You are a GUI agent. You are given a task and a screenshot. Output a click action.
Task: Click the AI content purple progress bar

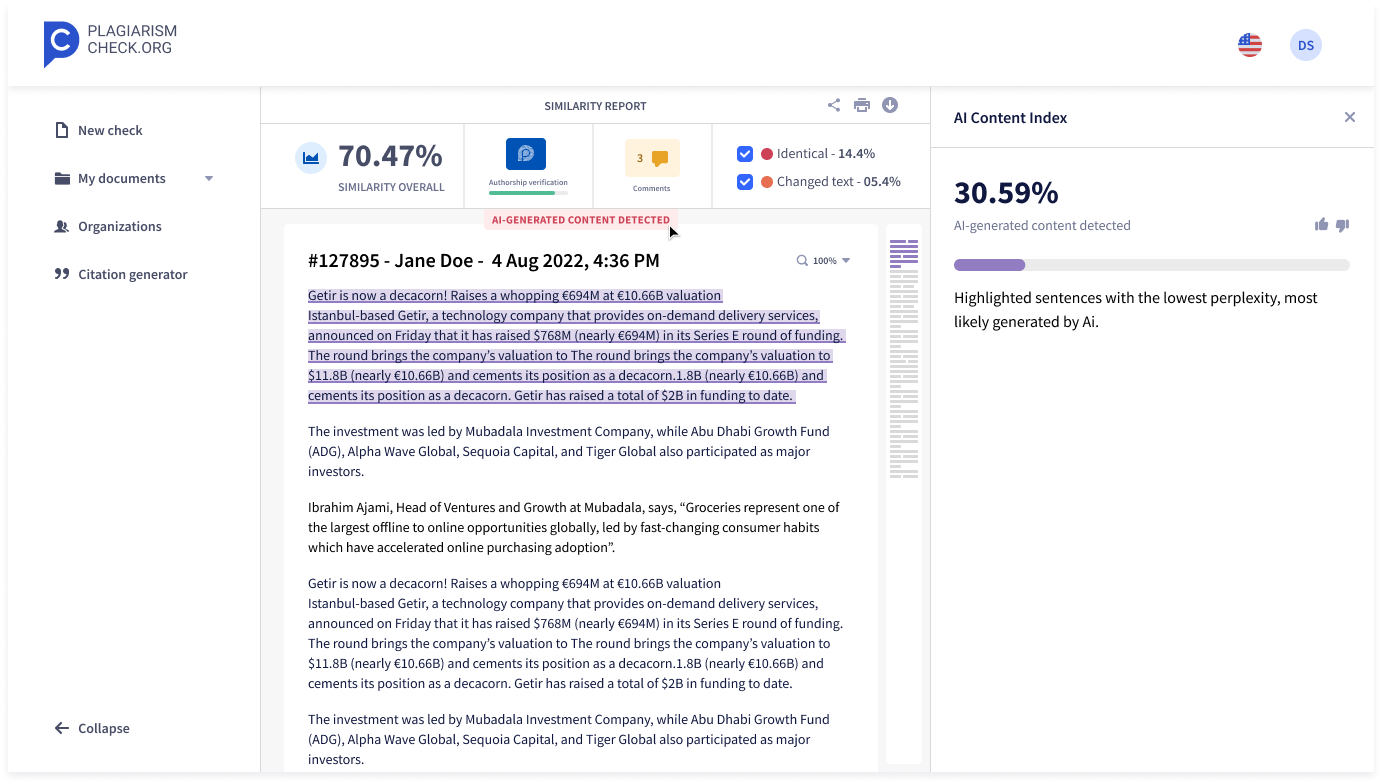[1152, 265]
